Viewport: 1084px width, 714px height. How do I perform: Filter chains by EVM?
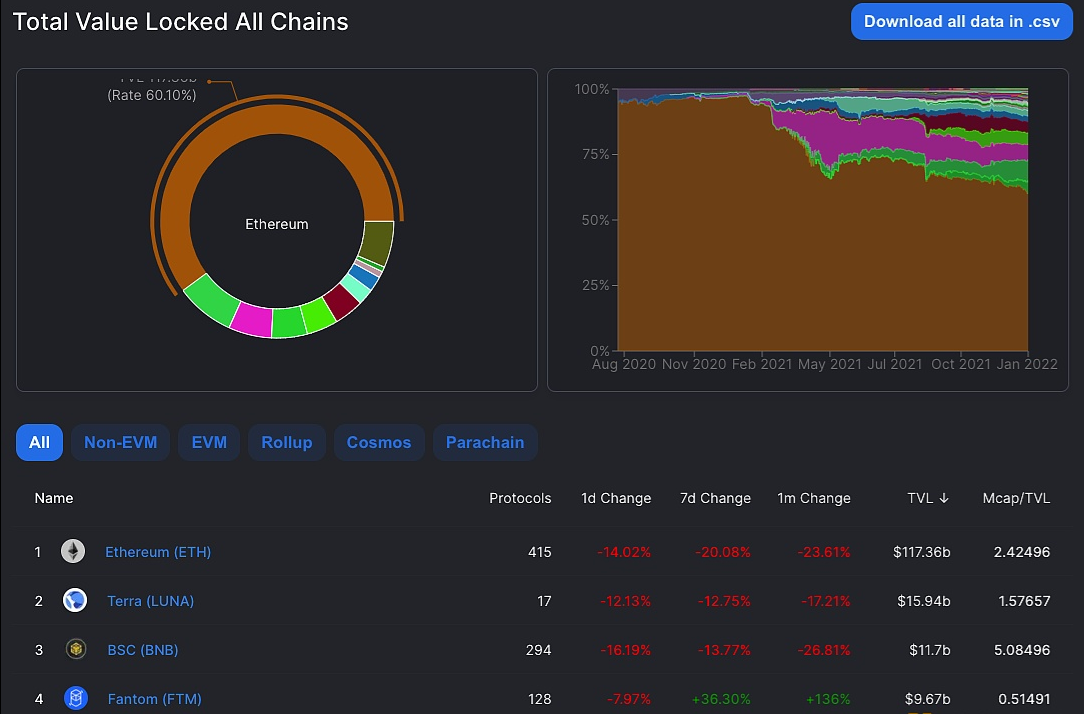[209, 442]
